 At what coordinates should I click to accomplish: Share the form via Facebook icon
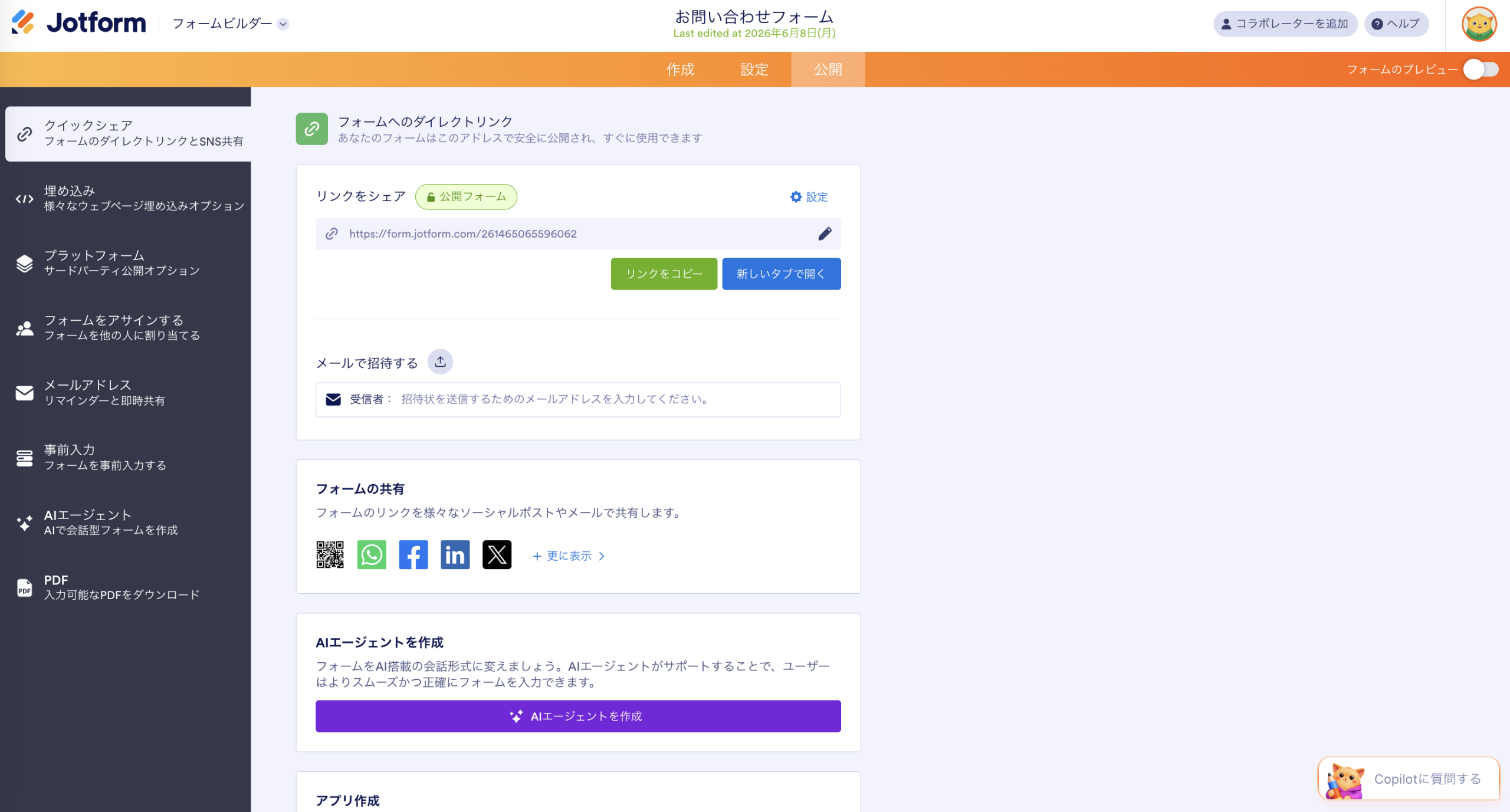(x=413, y=555)
